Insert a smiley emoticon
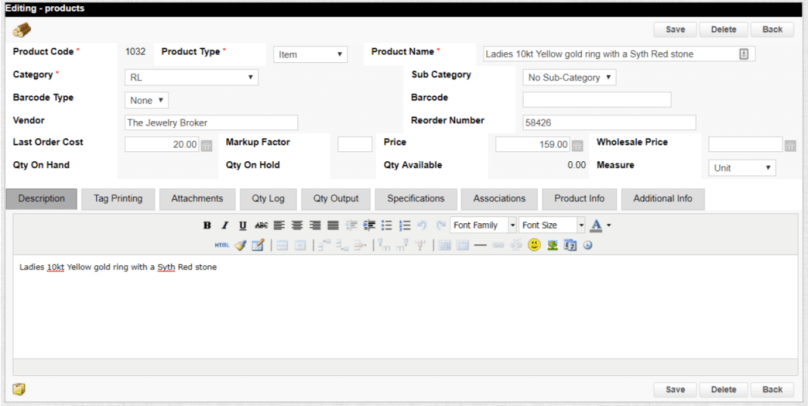Screen dimensions: 808x406 [x=534, y=245]
